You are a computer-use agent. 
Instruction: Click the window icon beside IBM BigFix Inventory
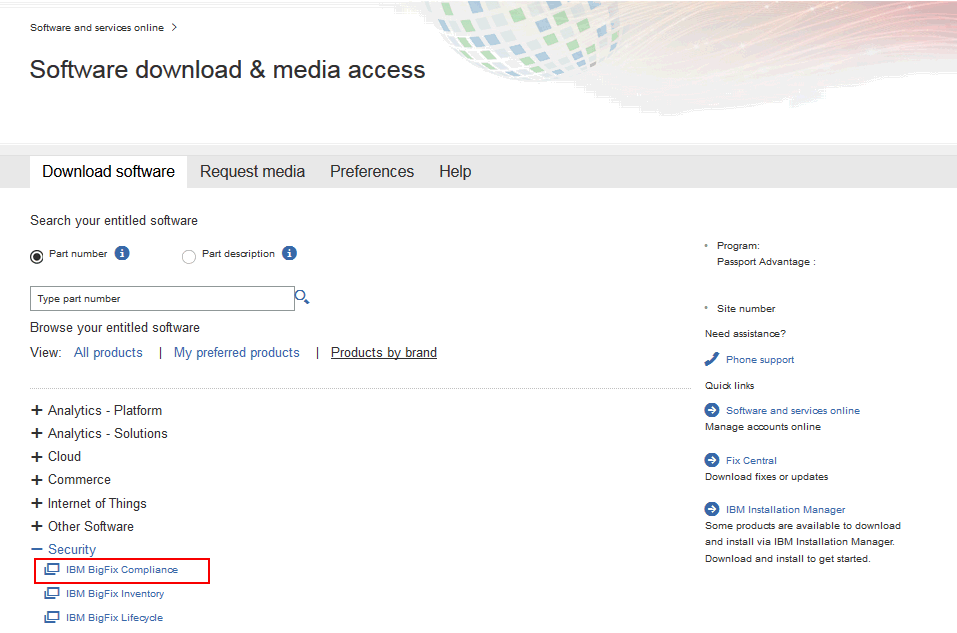tap(52, 593)
